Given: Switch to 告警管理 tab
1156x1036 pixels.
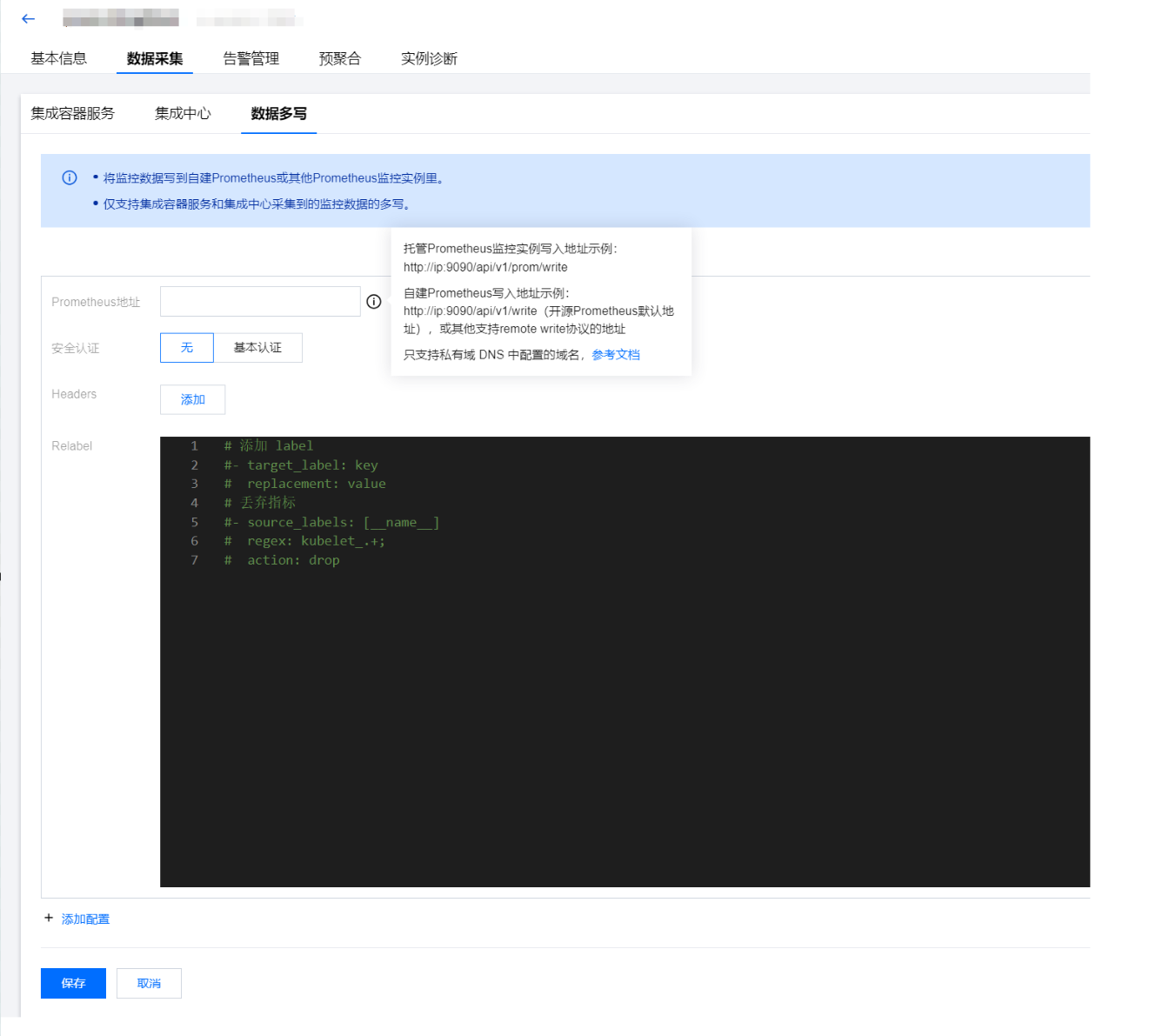Looking at the screenshot, I should click(251, 58).
